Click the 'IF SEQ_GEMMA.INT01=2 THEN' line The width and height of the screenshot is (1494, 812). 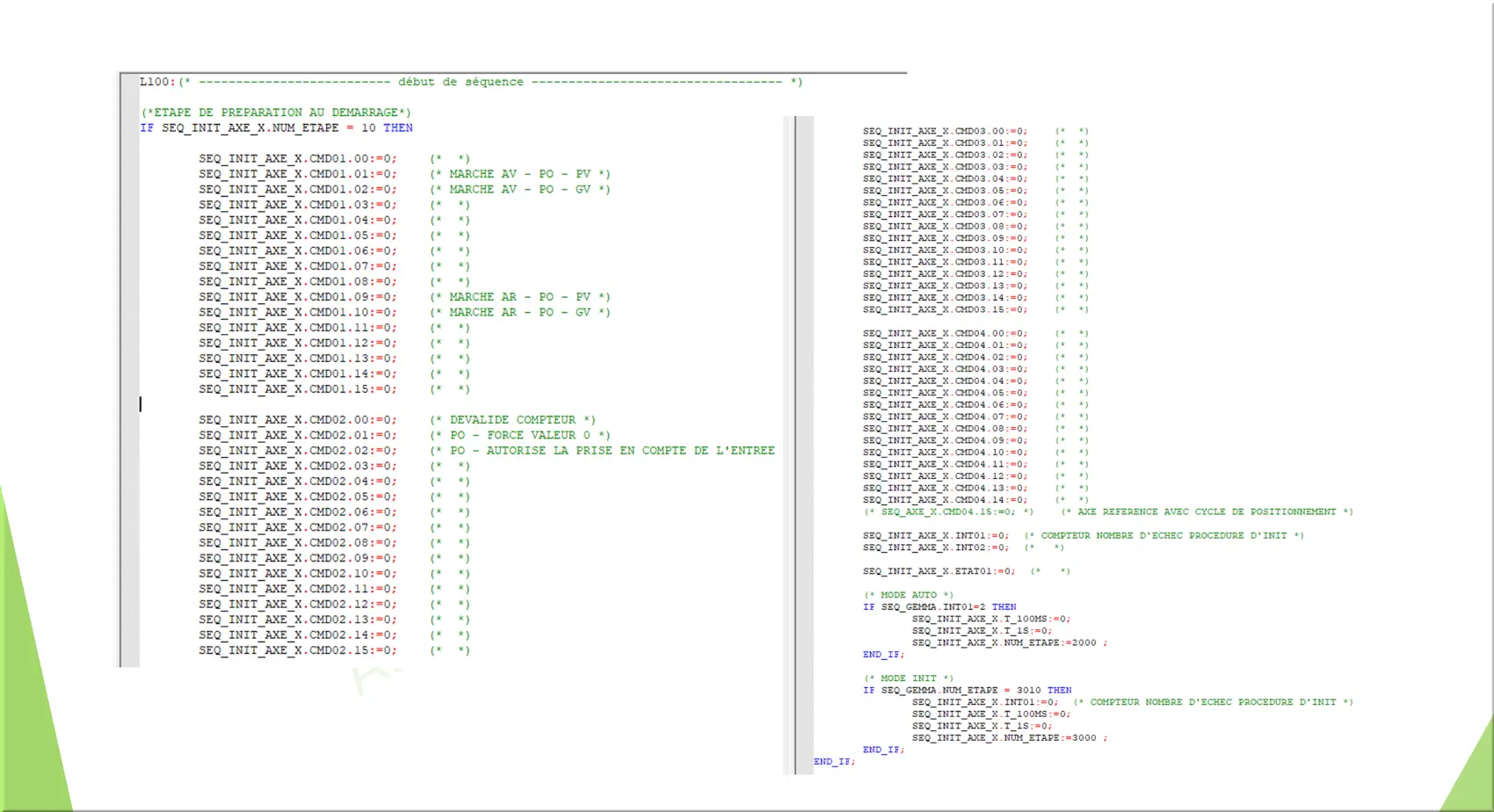pyautogui.click(x=939, y=607)
